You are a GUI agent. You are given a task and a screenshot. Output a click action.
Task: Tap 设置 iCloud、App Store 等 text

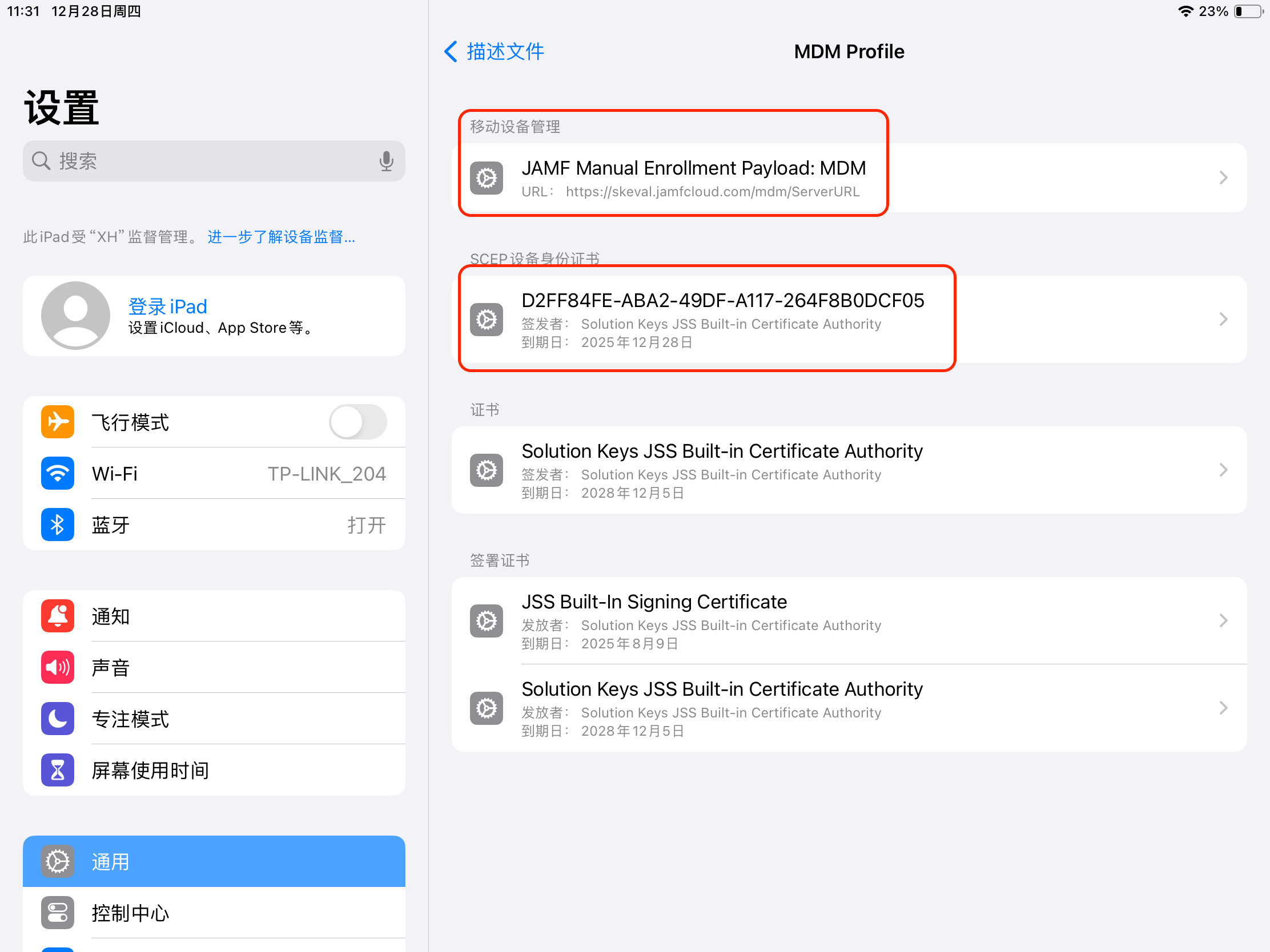click(221, 328)
